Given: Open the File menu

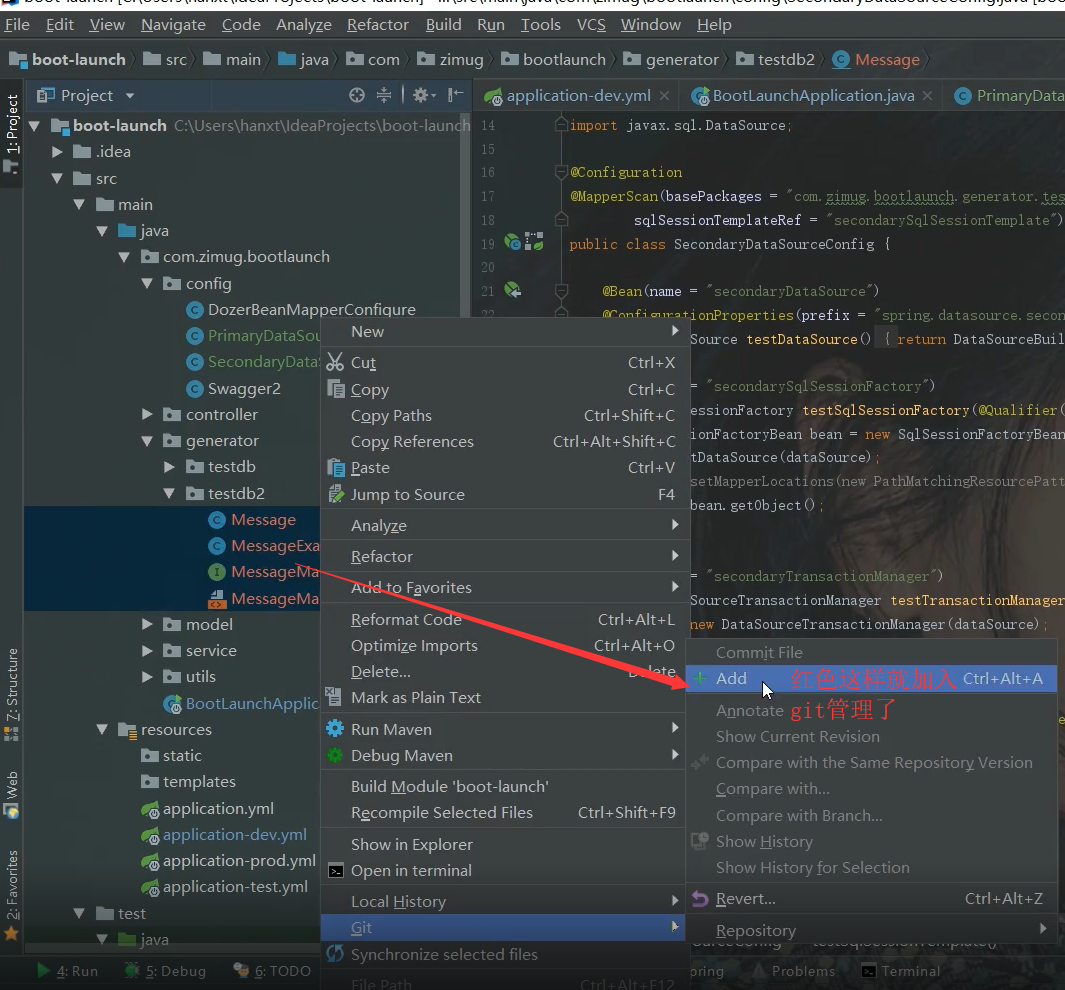Looking at the screenshot, I should [17, 24].
